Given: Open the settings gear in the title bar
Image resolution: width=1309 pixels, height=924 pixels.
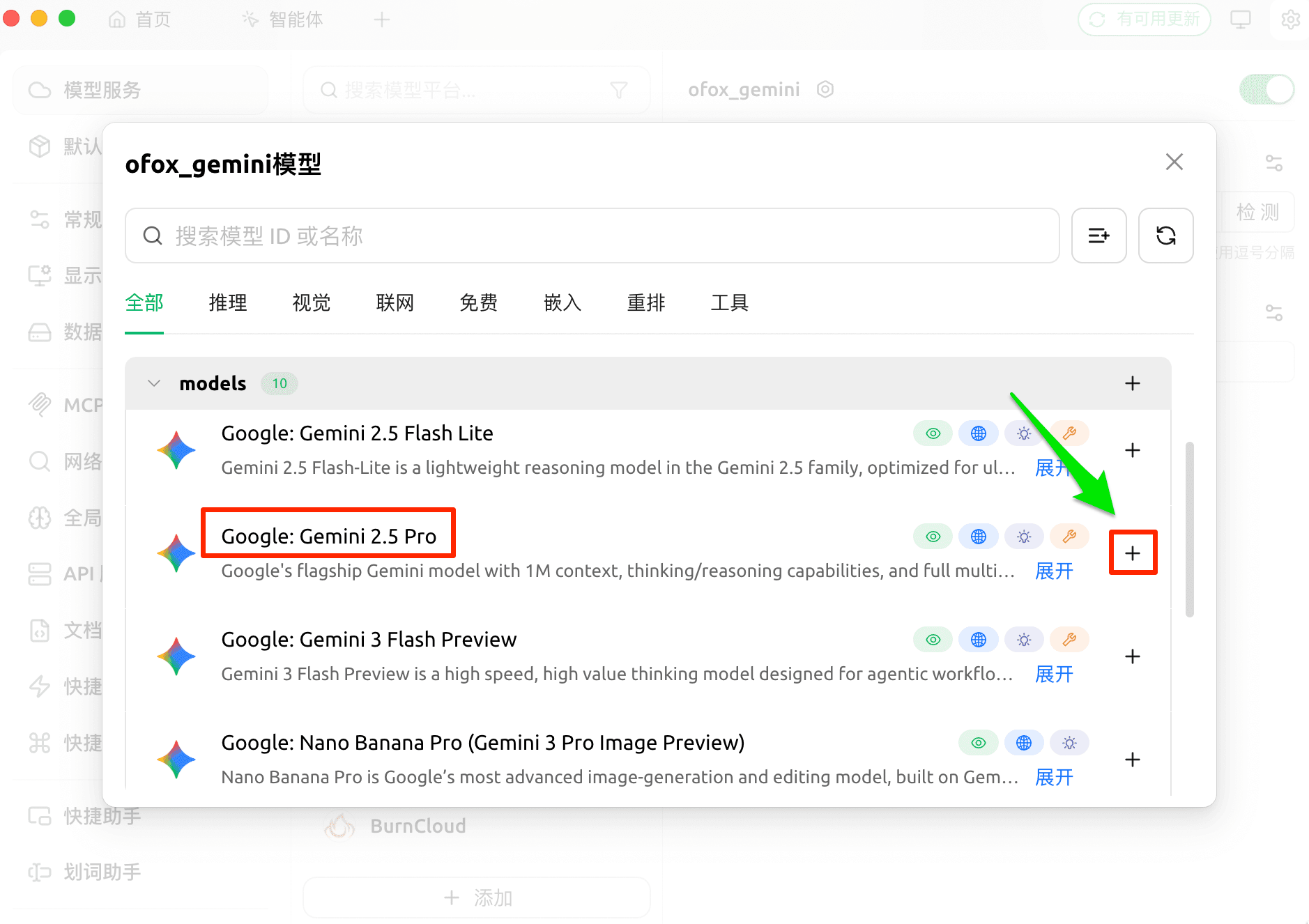Looking at the screenshot, I should (x=1290, y=20).
